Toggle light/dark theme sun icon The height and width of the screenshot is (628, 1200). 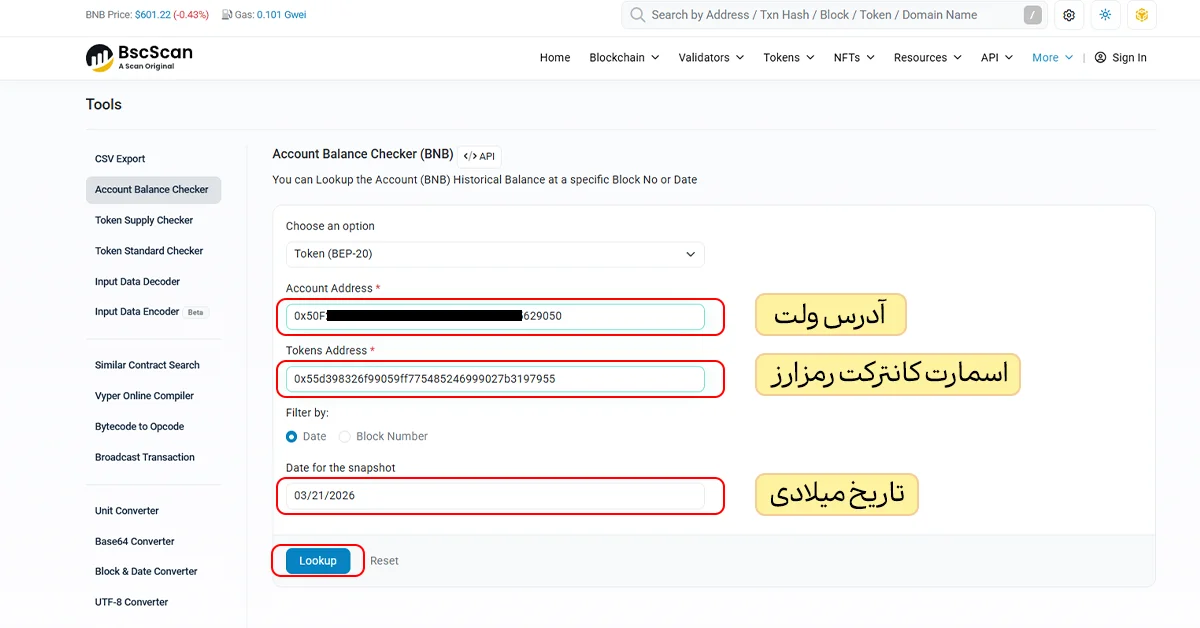1105,15
